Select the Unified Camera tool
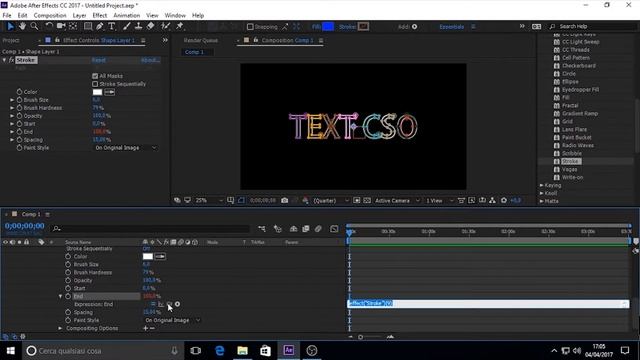640x360 pixels. coord(61,27)
